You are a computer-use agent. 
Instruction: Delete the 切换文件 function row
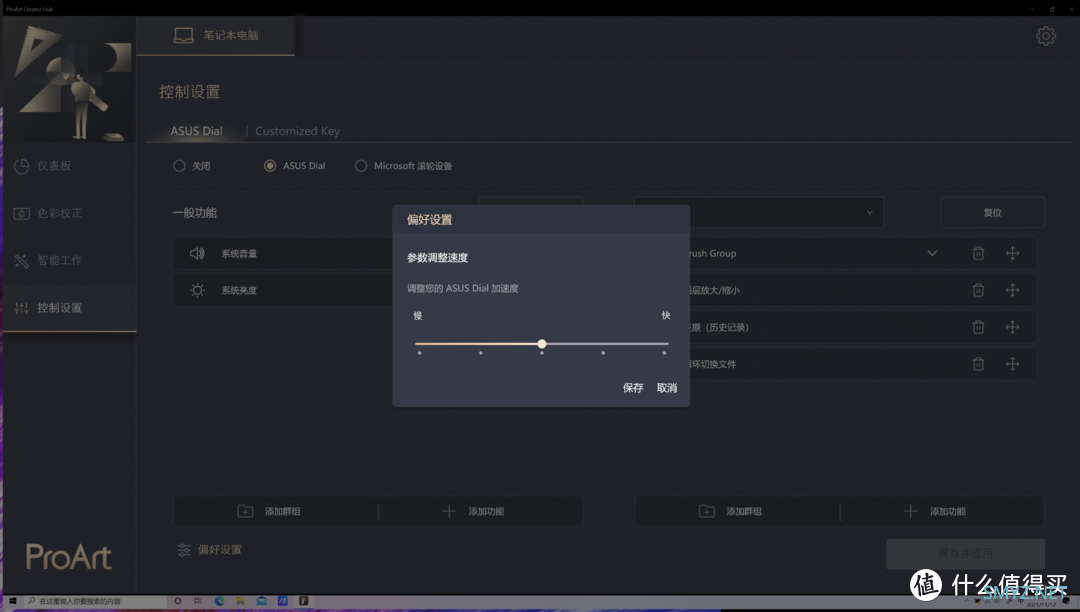978,364
